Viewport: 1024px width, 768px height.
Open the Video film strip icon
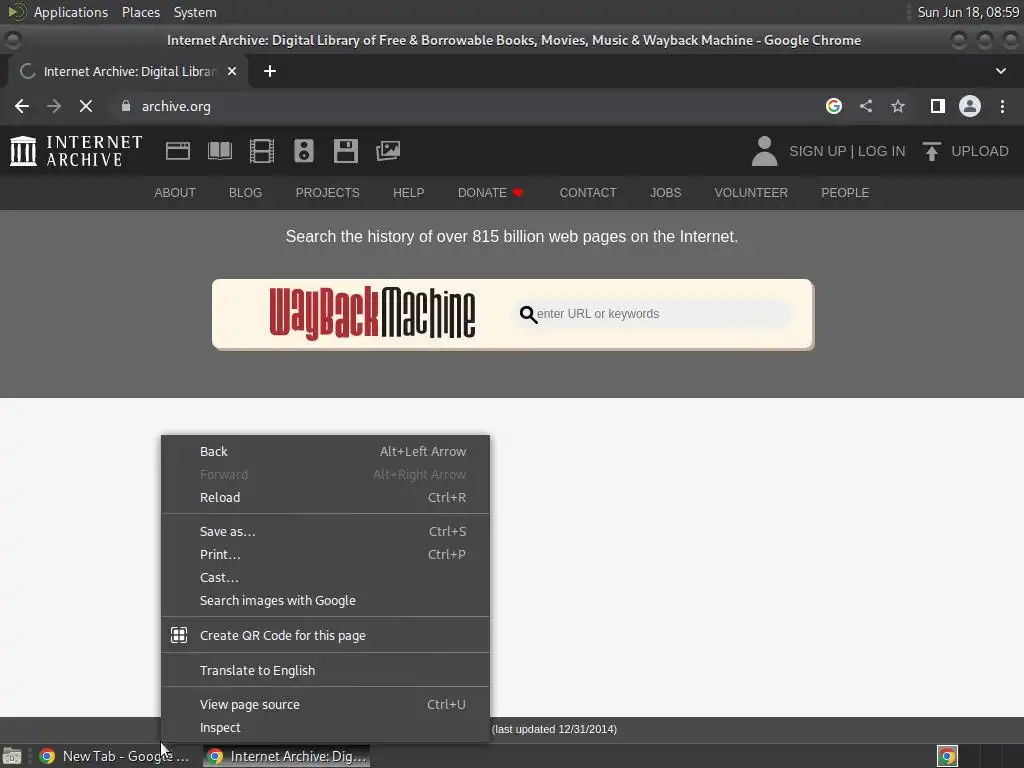(262, 151)
